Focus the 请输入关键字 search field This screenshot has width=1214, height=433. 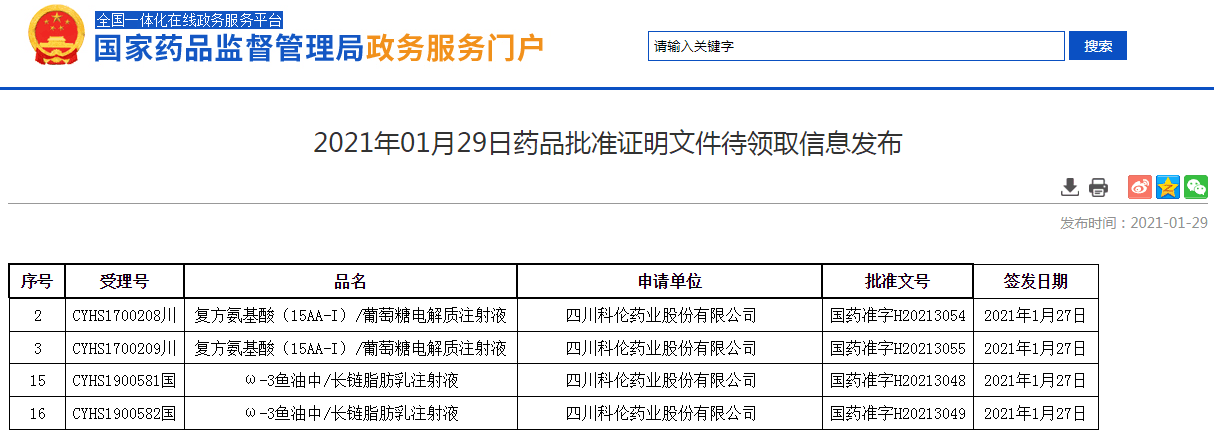coord(856,46)
